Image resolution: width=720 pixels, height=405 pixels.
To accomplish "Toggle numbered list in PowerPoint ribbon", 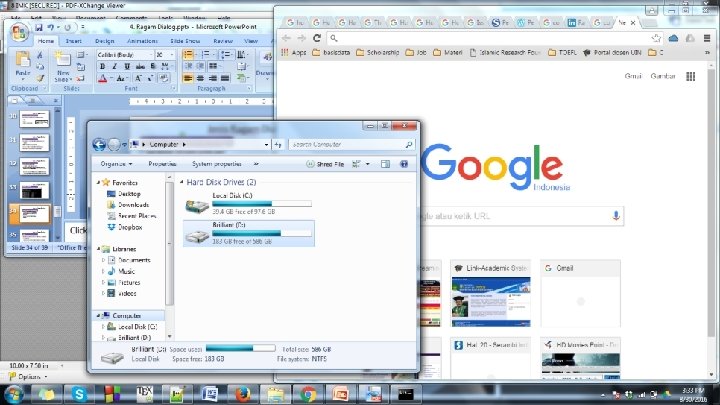I will (205, 55).
